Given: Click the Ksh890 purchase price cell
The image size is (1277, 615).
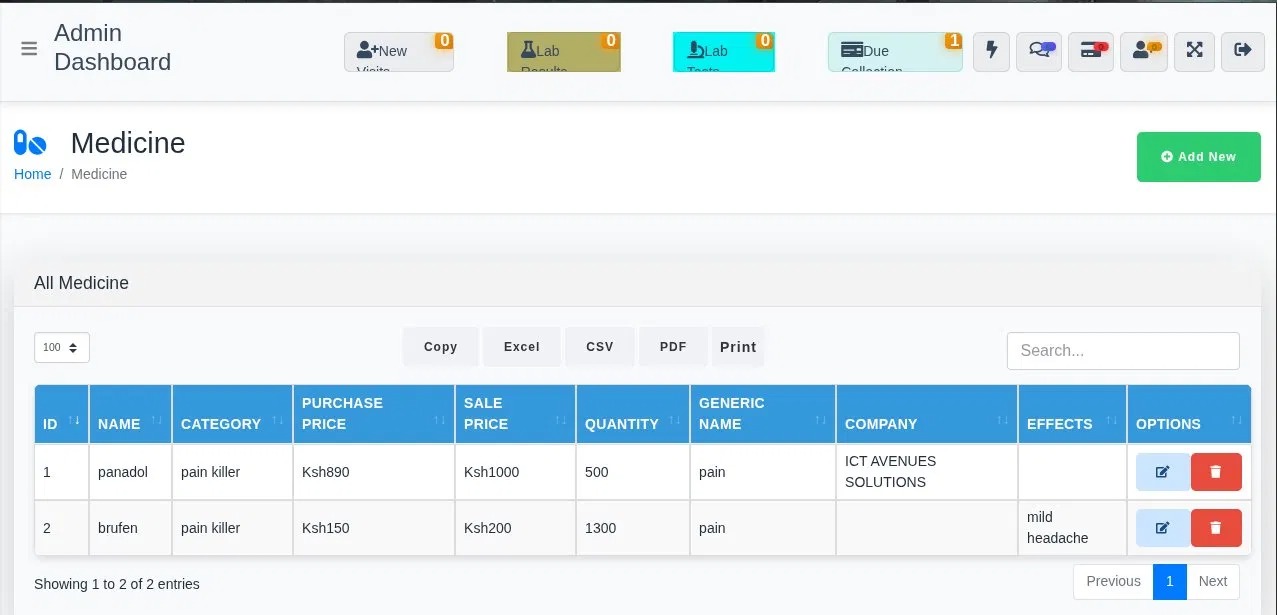Looking at the screenshot, I should [374, 472].
